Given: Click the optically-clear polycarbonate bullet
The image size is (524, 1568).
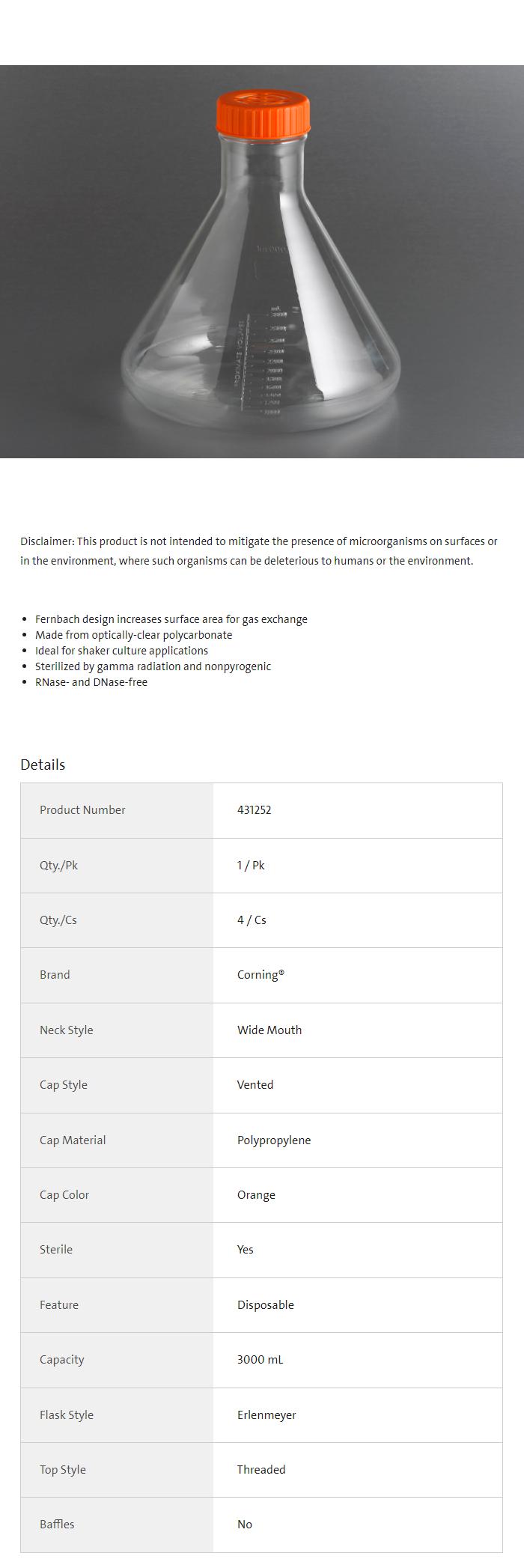Looking at the screenshot, I should [x=133, y=635].
